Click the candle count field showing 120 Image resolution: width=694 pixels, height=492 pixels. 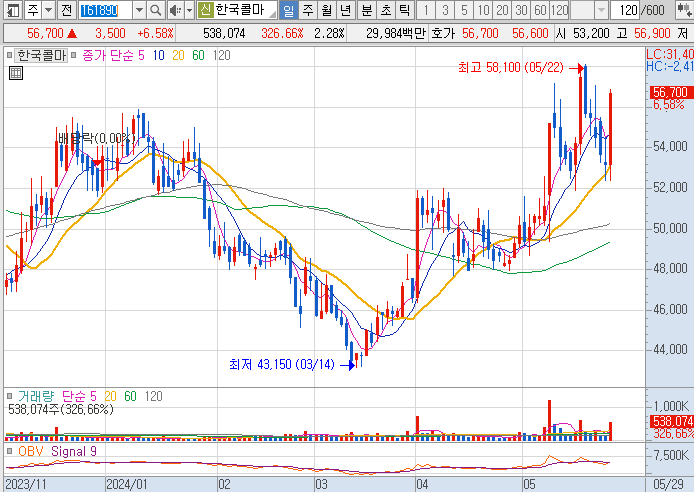pyautogui.click(x=625, y=10)
